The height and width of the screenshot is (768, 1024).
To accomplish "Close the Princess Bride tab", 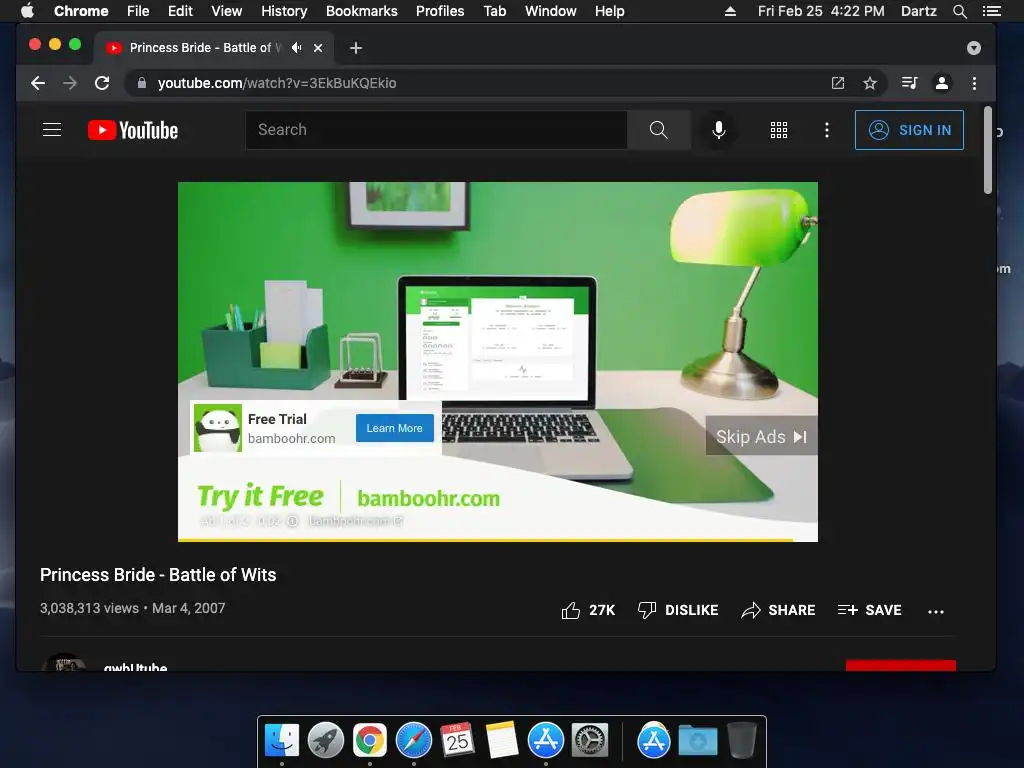I will [x=318, y=48].
